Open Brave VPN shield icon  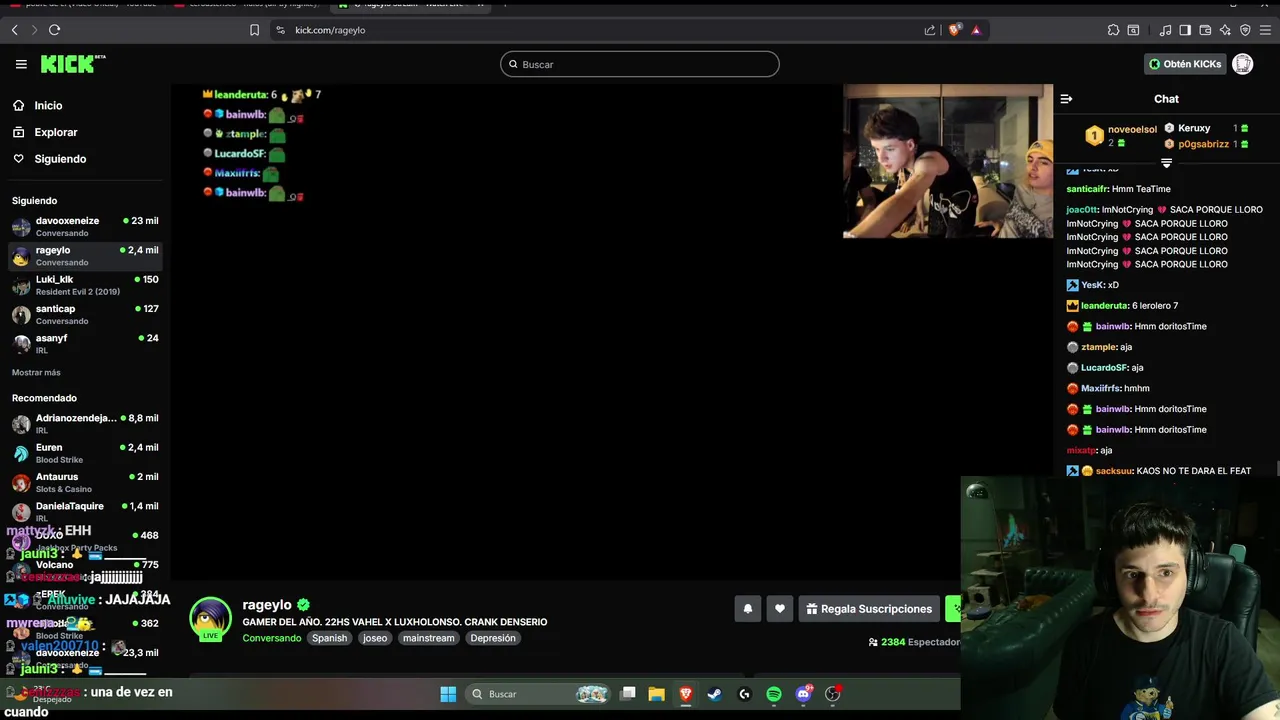pyautogui.click(x=1245, y=30)
